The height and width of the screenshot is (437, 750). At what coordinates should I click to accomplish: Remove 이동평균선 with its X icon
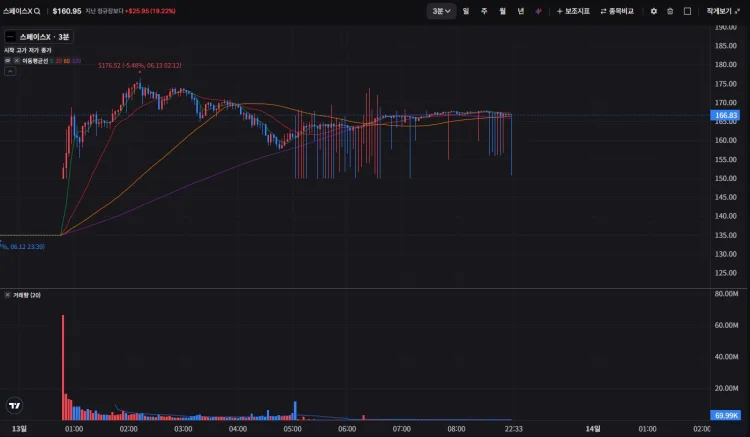16,61
